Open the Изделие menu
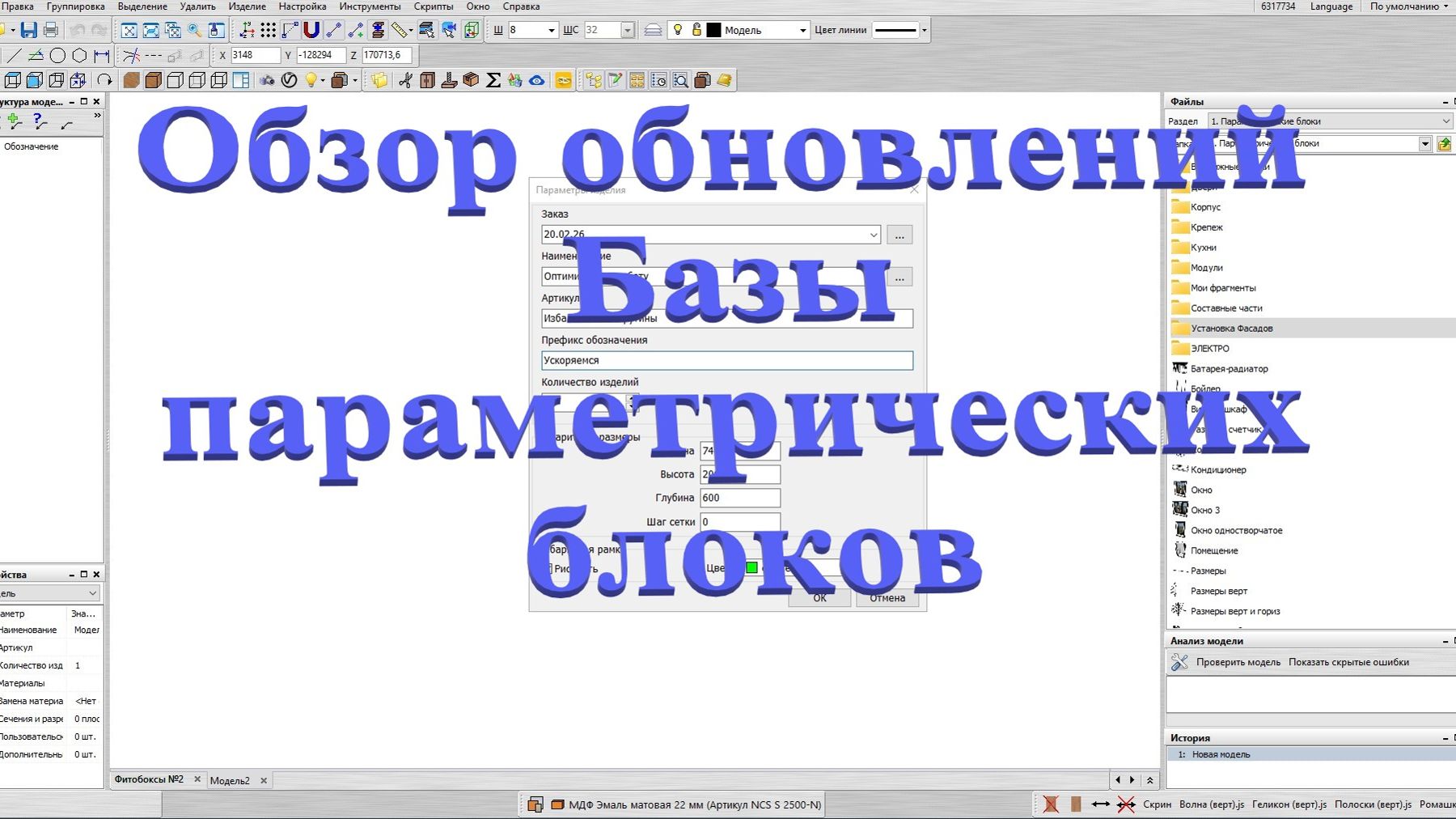1456x819 pixels. pyautogui.click(x=247, y=6)
